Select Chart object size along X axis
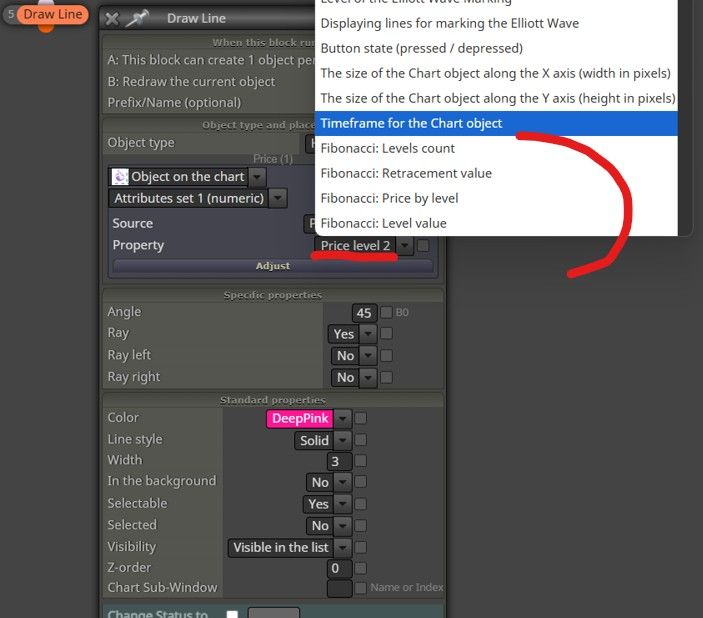Viewport: 703px width, 618px height. (496, 73)
